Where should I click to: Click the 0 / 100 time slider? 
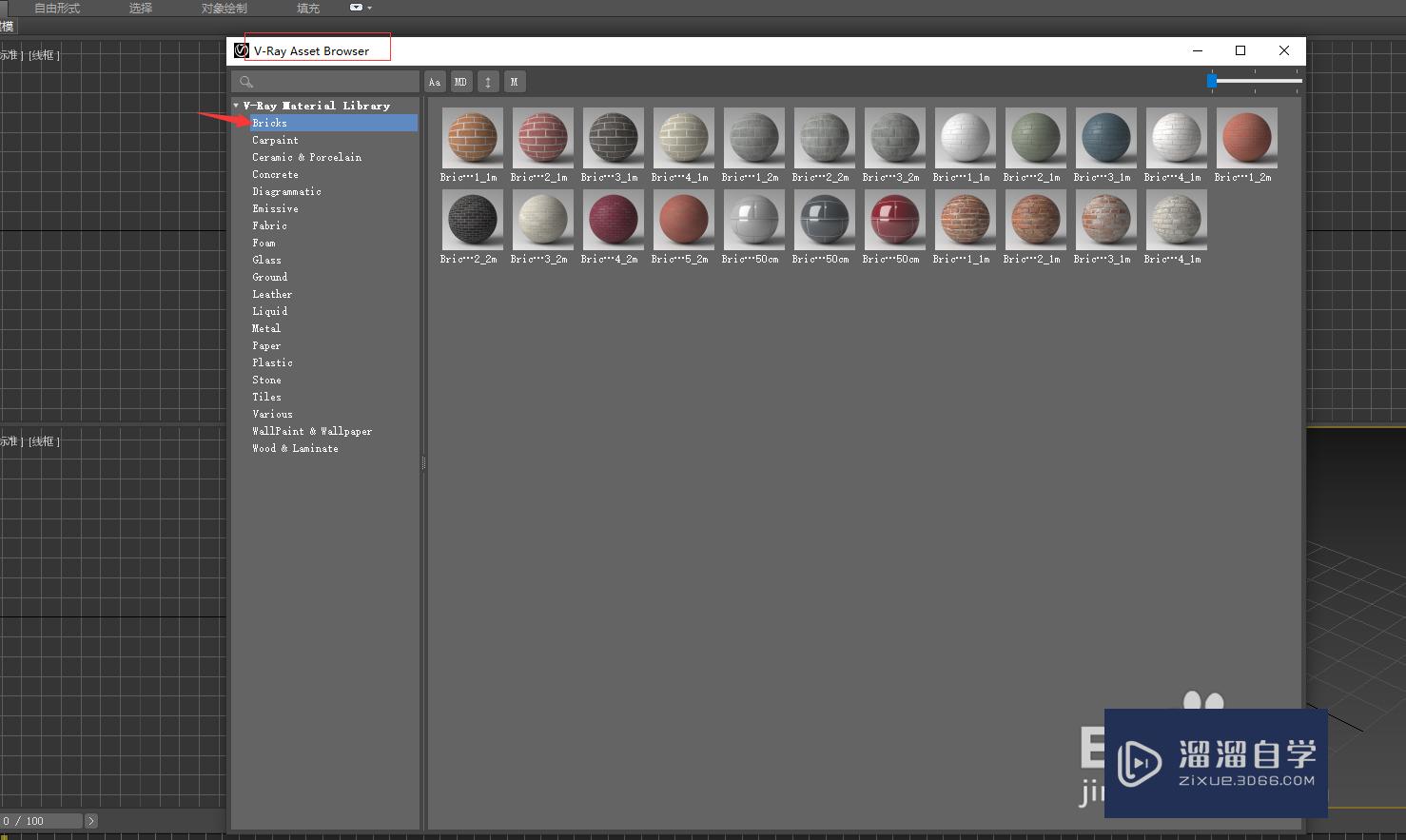(x=42, y=821)
